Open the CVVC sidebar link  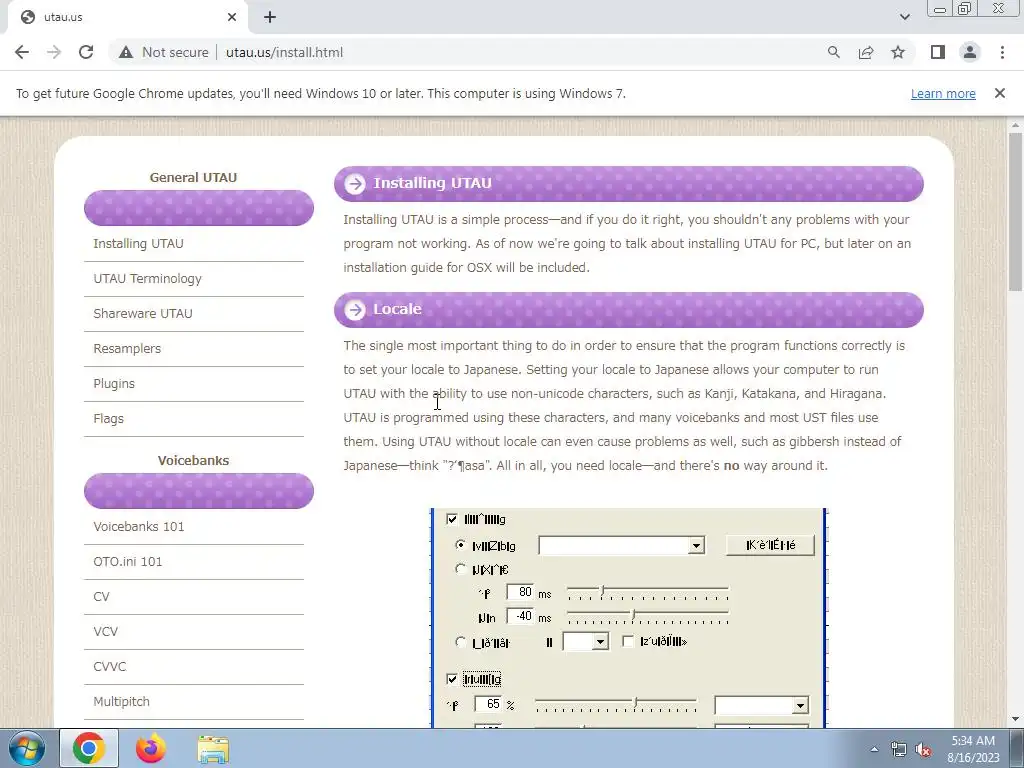pyautogui.click(x=110, y=667)
